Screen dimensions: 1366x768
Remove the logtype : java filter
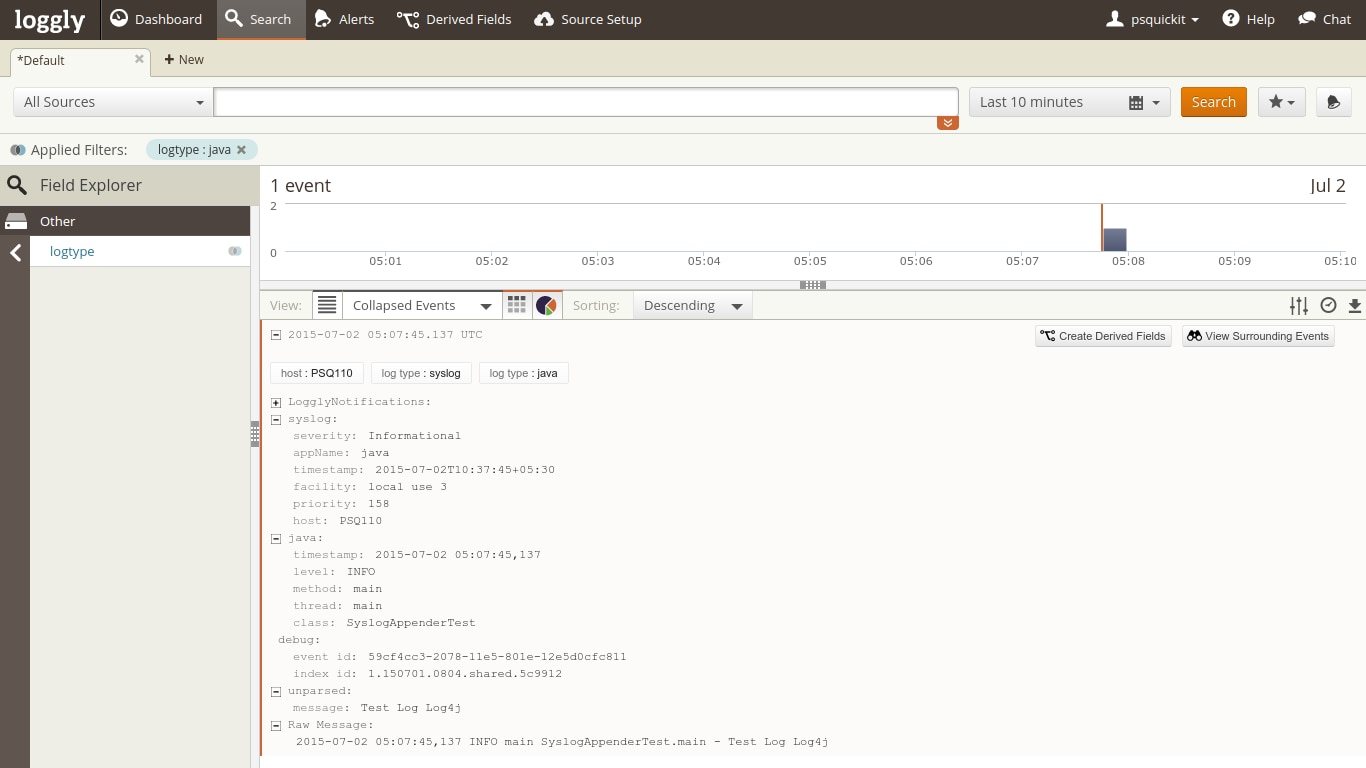[241, 150]
